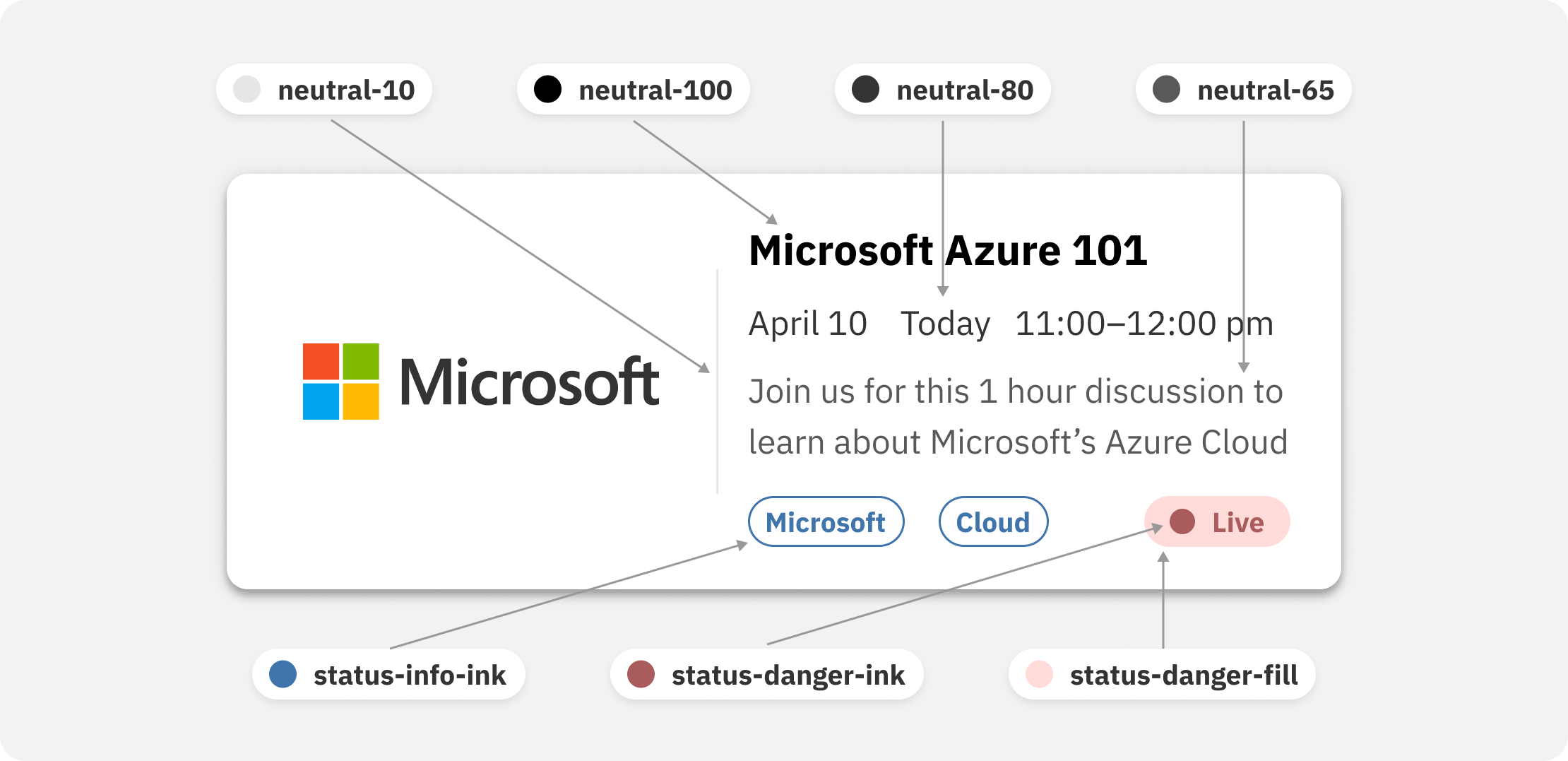This screenshot has height=761, width=1568.
Task: Select the status-danger-fill pink dot
Action: [x=1040, y=674]
